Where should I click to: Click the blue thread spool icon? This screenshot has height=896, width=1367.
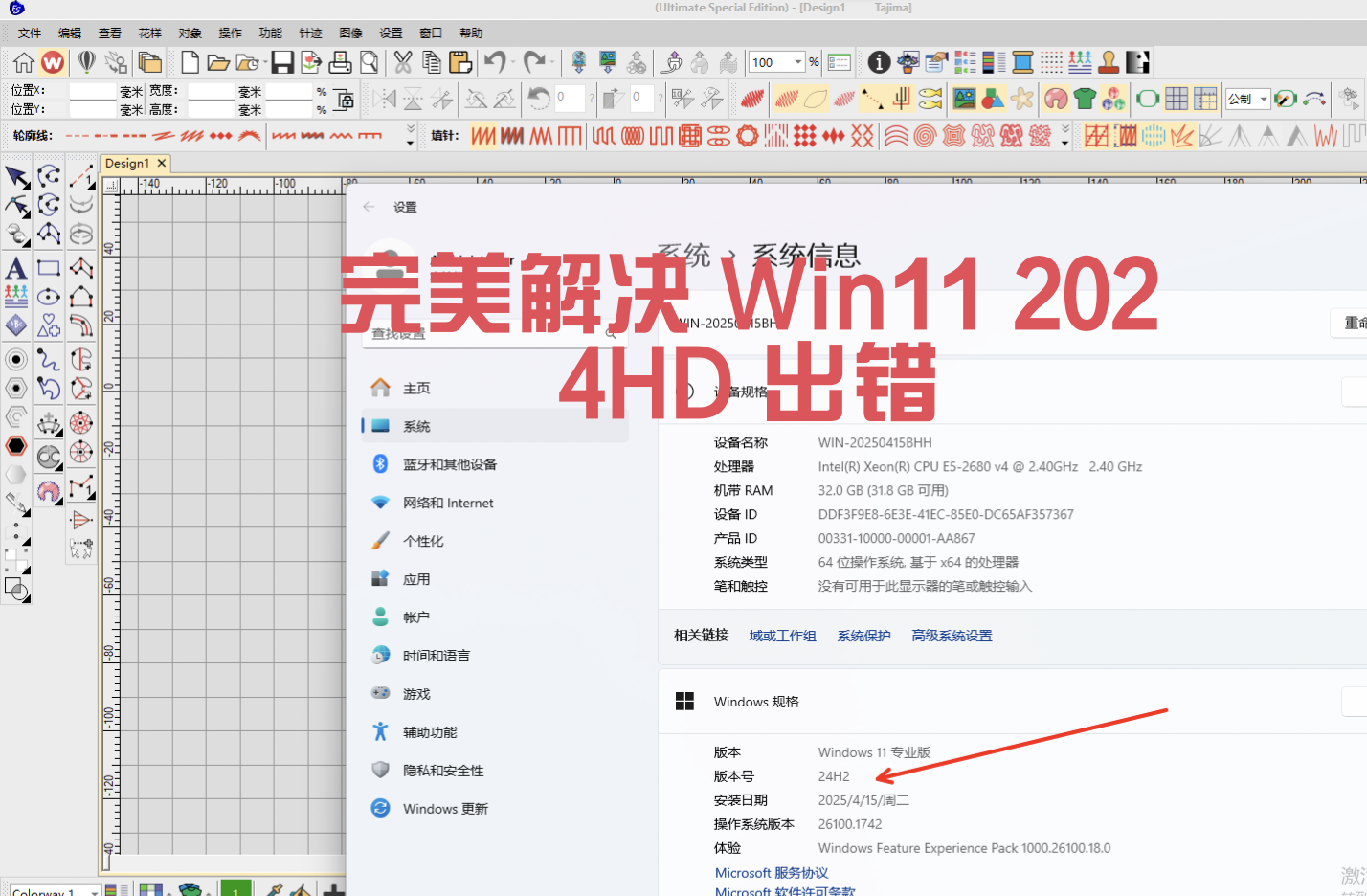click(1022, 63)
